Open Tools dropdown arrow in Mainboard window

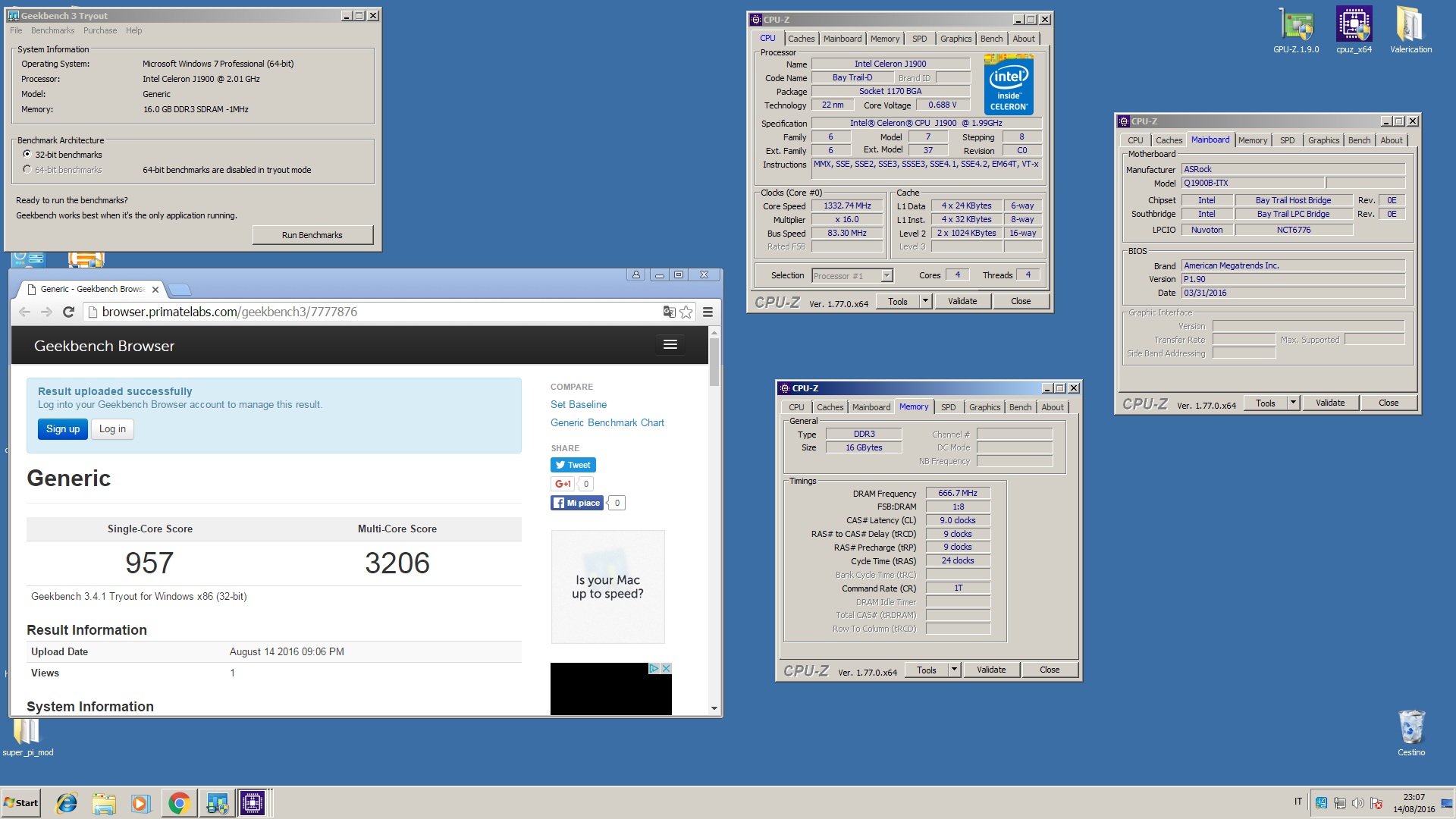pos(1293,403)
